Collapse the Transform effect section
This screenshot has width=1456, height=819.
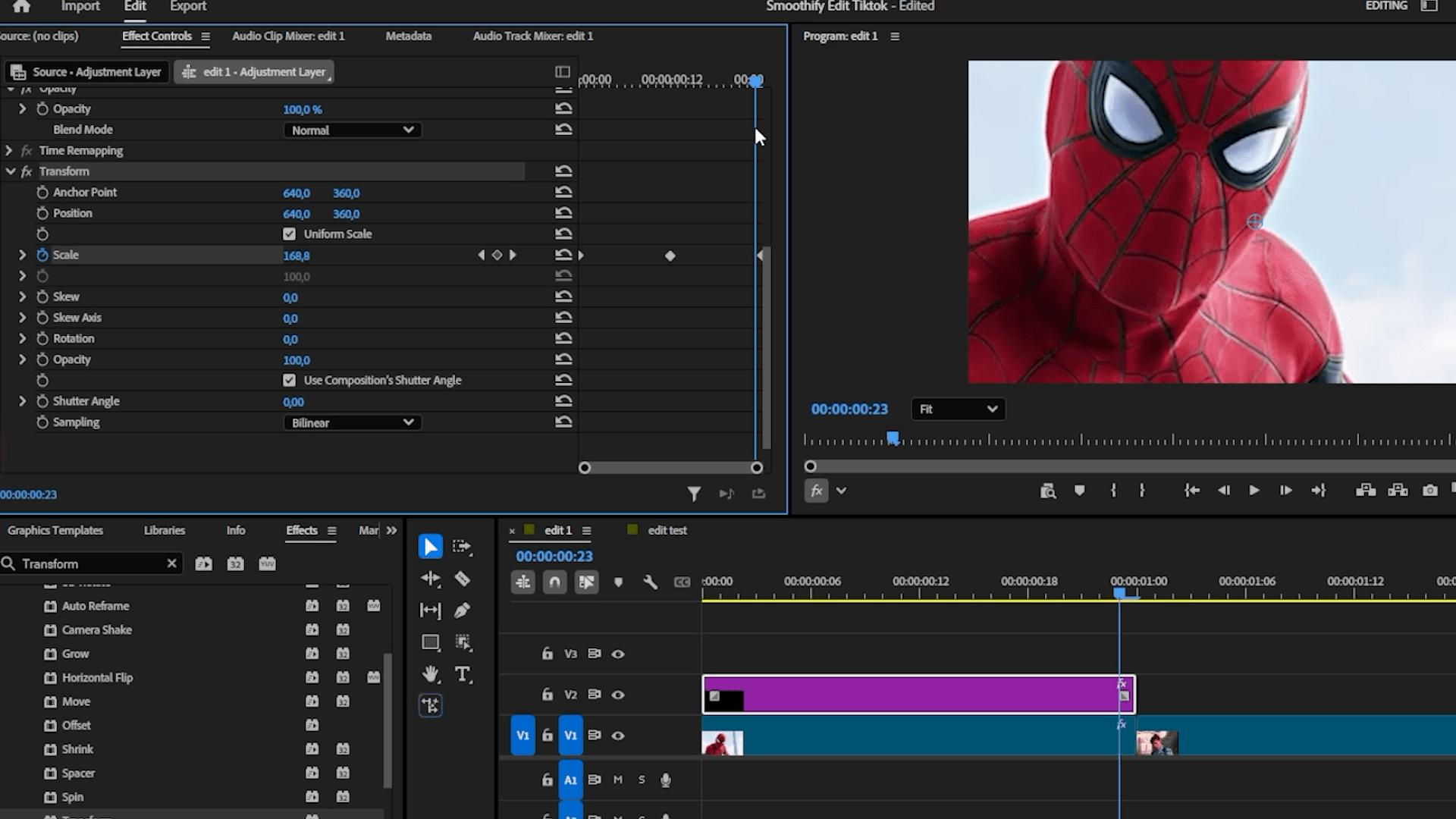[11, 172]
